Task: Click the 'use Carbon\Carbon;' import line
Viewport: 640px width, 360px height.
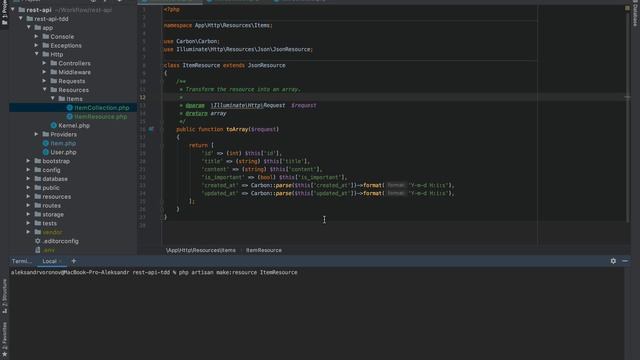Action: click(192, 41)
